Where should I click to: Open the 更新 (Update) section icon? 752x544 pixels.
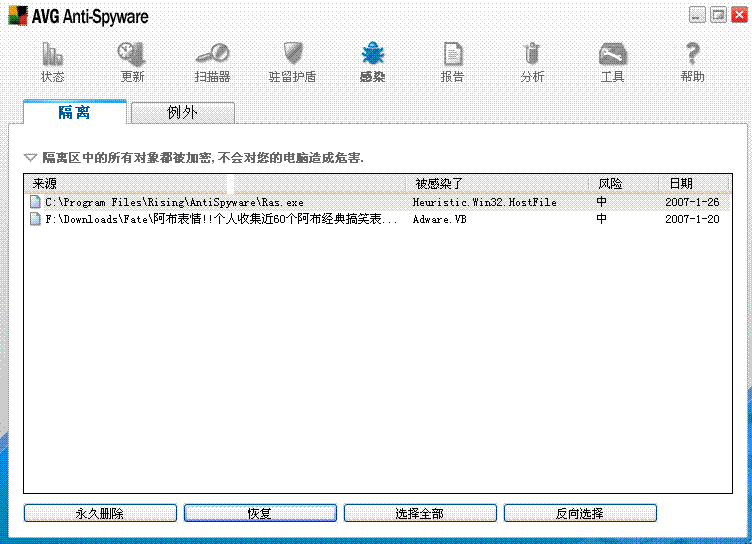click(132, 54)
